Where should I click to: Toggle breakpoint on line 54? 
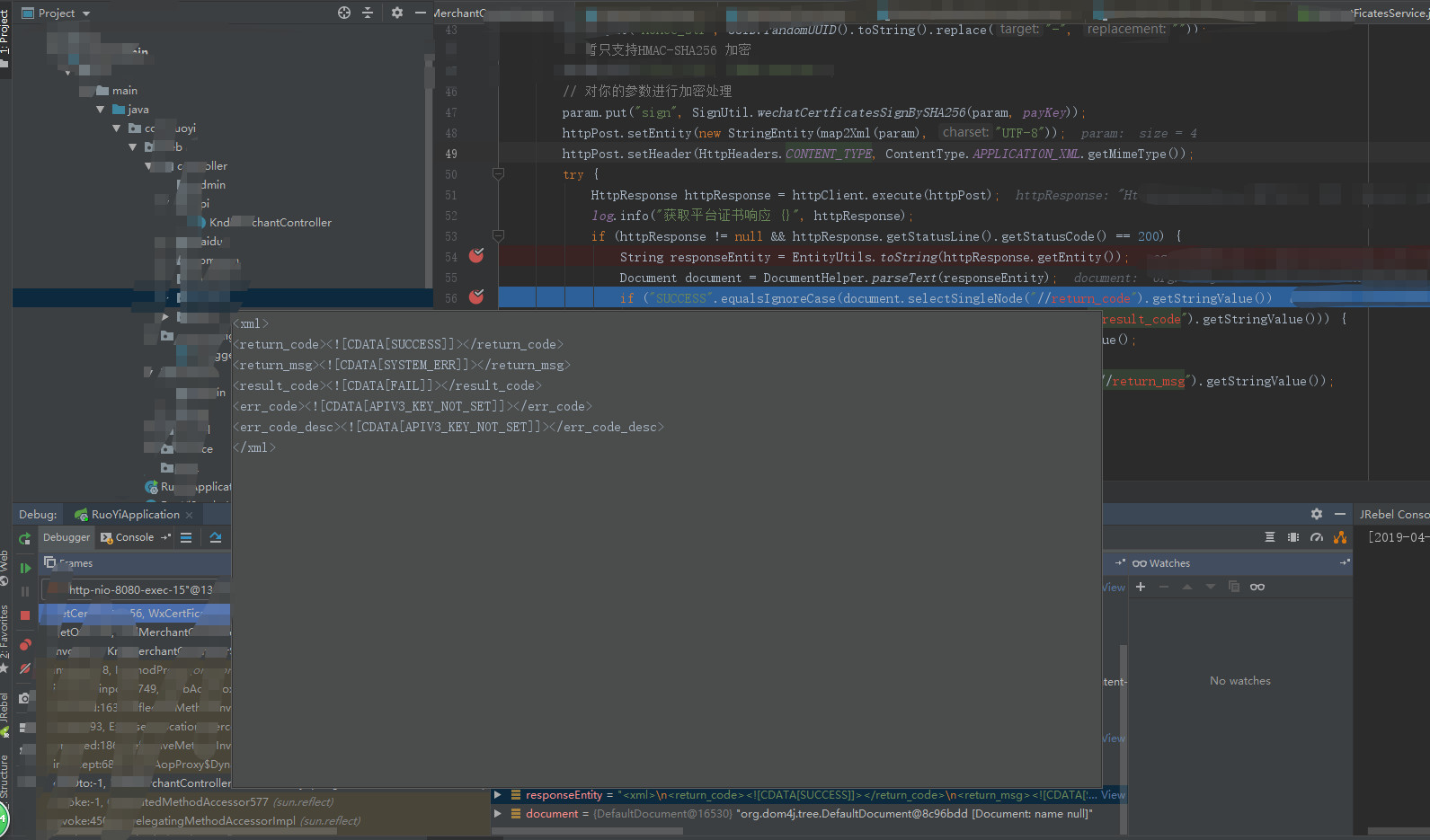coord(476,256)
